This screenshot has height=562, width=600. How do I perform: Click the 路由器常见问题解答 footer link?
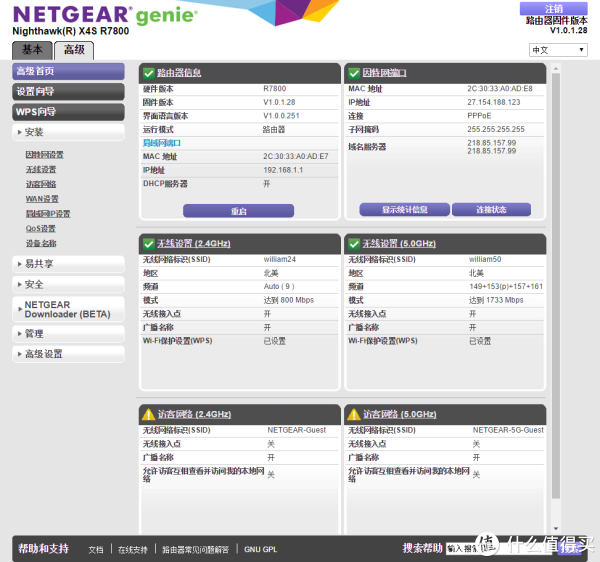[196, 550]
